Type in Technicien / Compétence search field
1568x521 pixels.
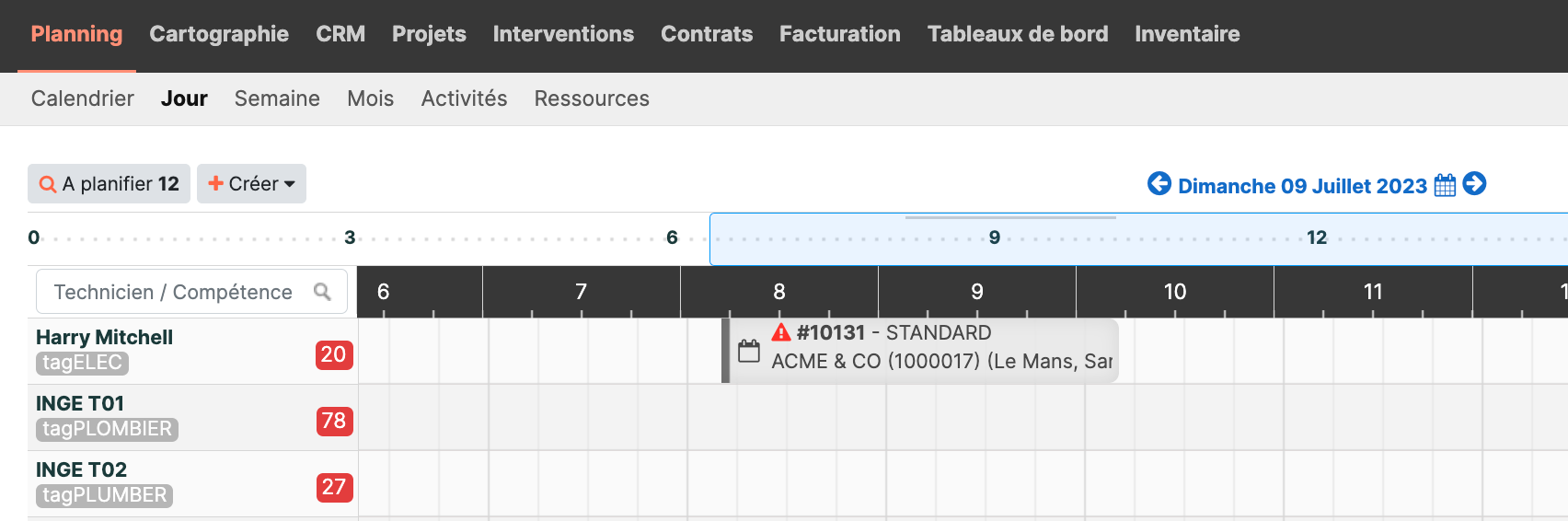[175, 292]
